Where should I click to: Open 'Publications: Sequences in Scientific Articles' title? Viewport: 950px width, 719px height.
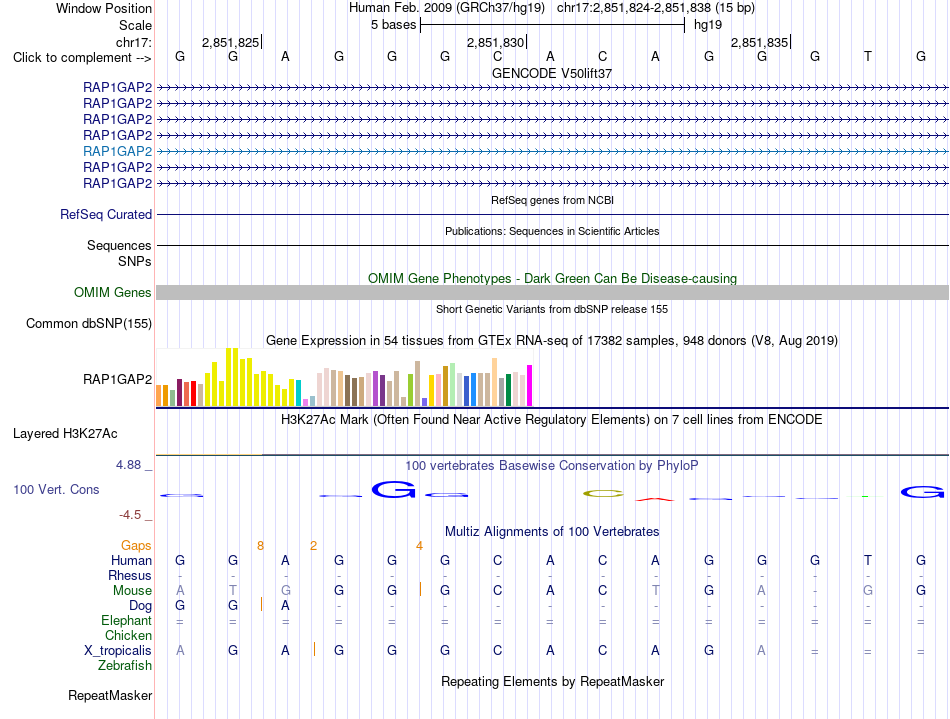coord(552,231)
